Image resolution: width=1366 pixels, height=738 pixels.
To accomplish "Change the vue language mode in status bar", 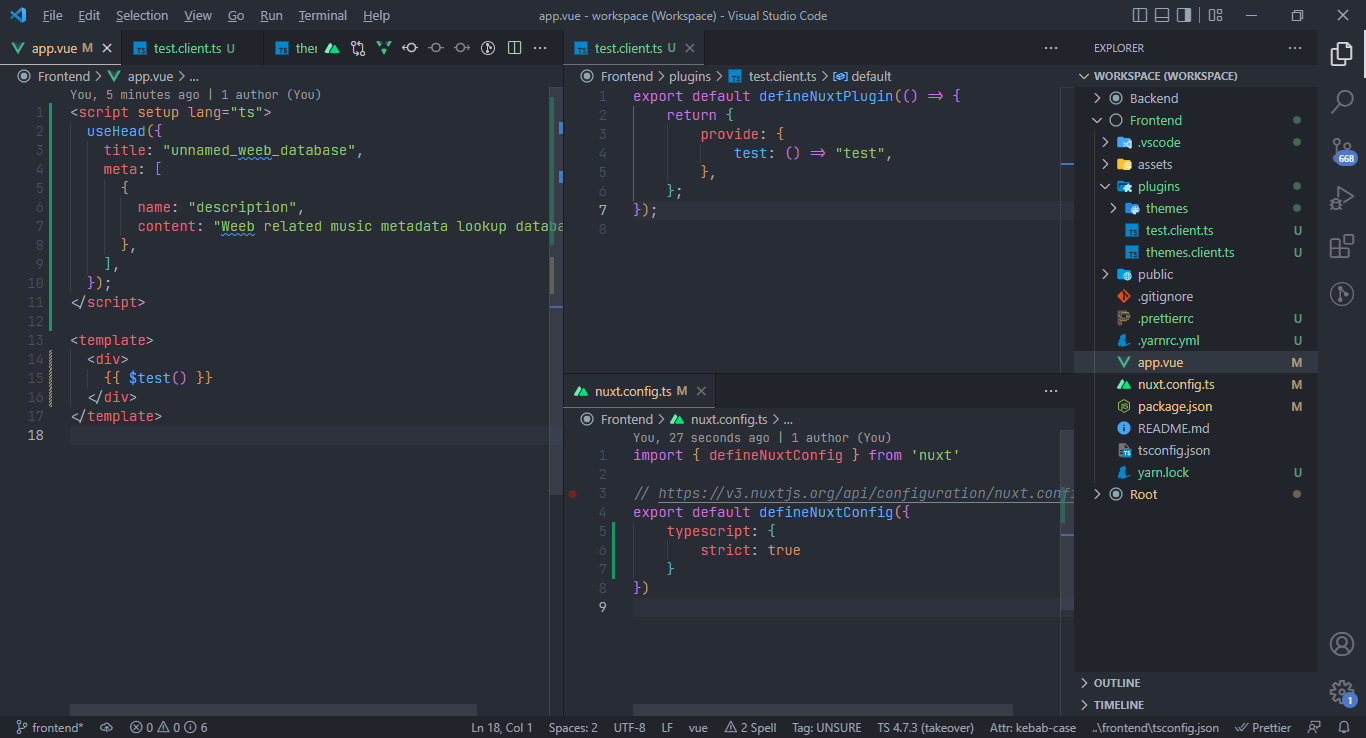I will pyautogui.click(x=698, y=728).
